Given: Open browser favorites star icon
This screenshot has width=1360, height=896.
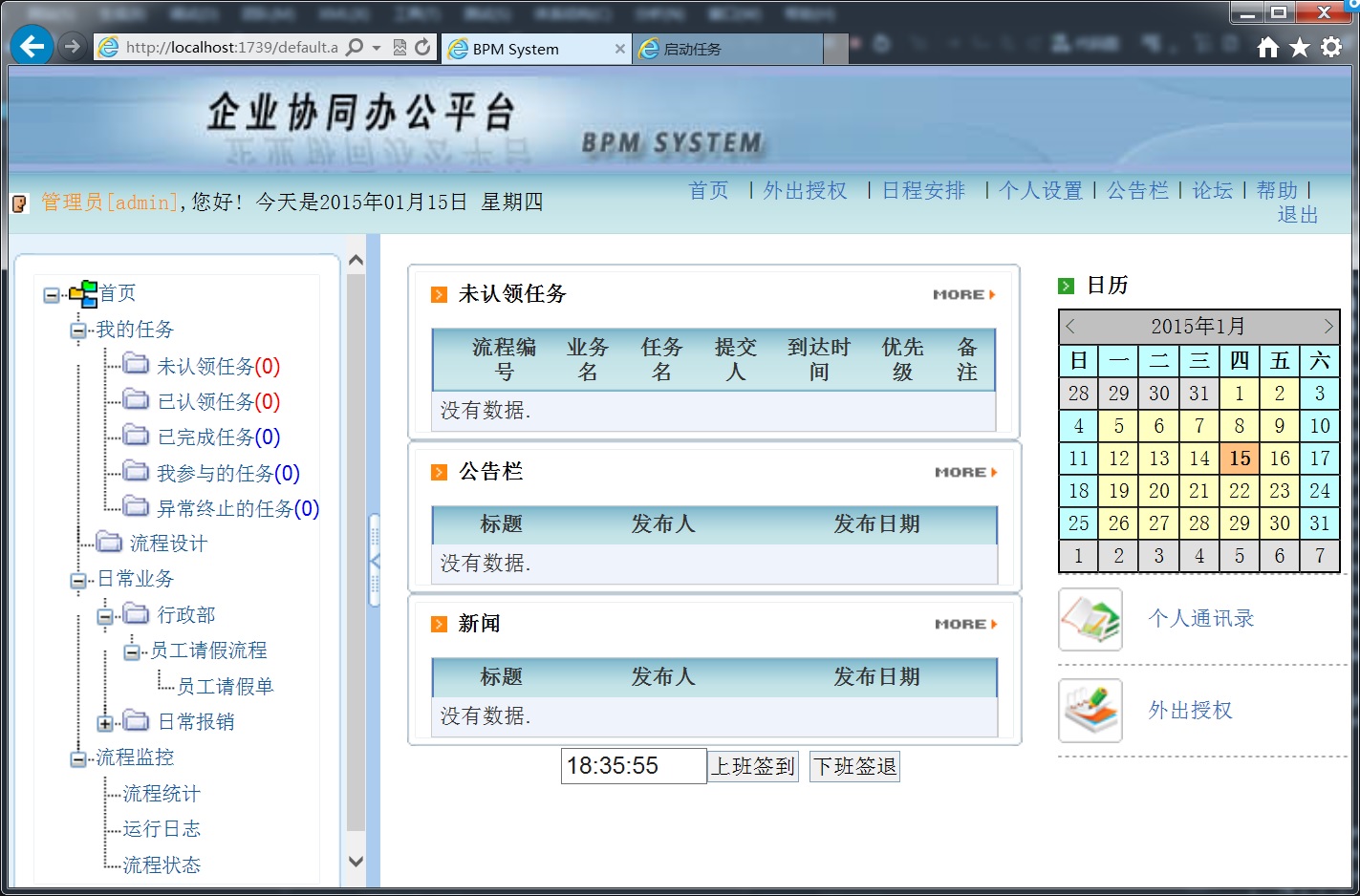Looking at the screenshot, I should click(1299, 48).
